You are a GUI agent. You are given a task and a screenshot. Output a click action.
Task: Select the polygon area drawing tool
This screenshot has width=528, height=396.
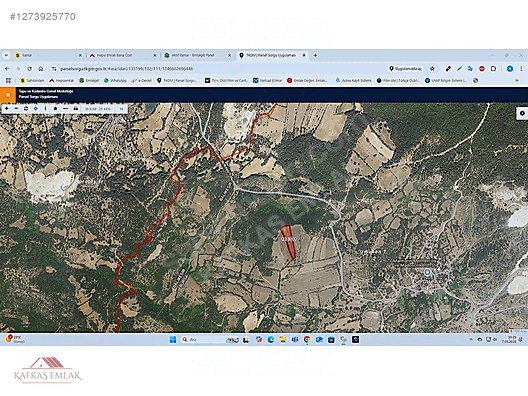tap(56, 108)
